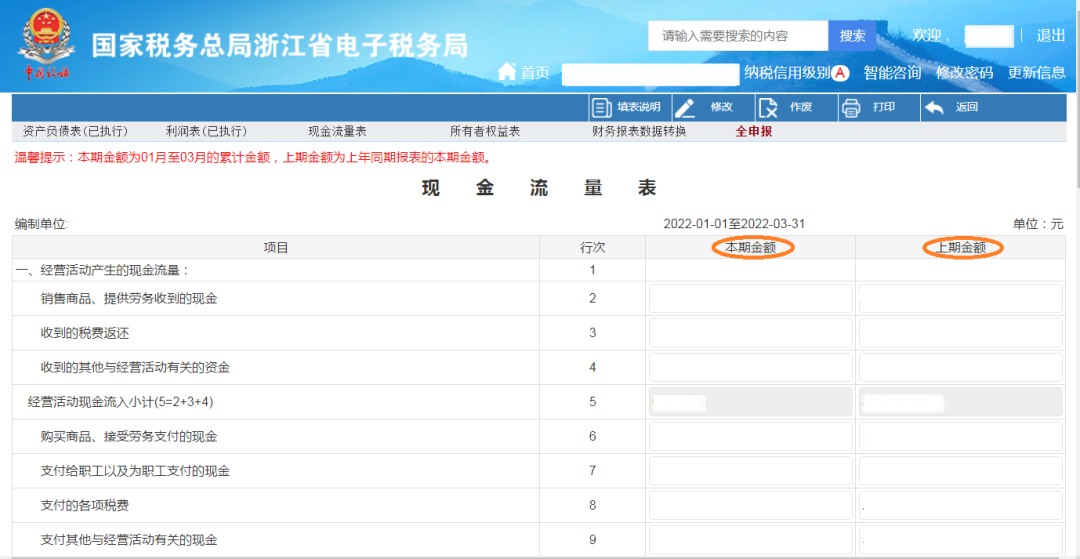This screenshot has height=559, width=1080.
Task: Click the 修改 edit button label
Action: coord(721,108)
